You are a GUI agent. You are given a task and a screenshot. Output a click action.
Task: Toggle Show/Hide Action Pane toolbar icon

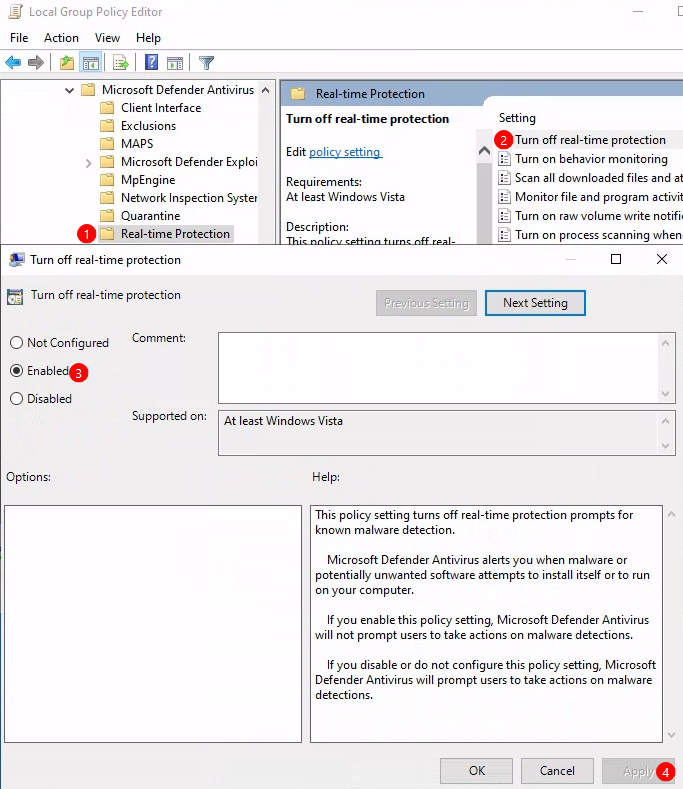pos(175,63)
